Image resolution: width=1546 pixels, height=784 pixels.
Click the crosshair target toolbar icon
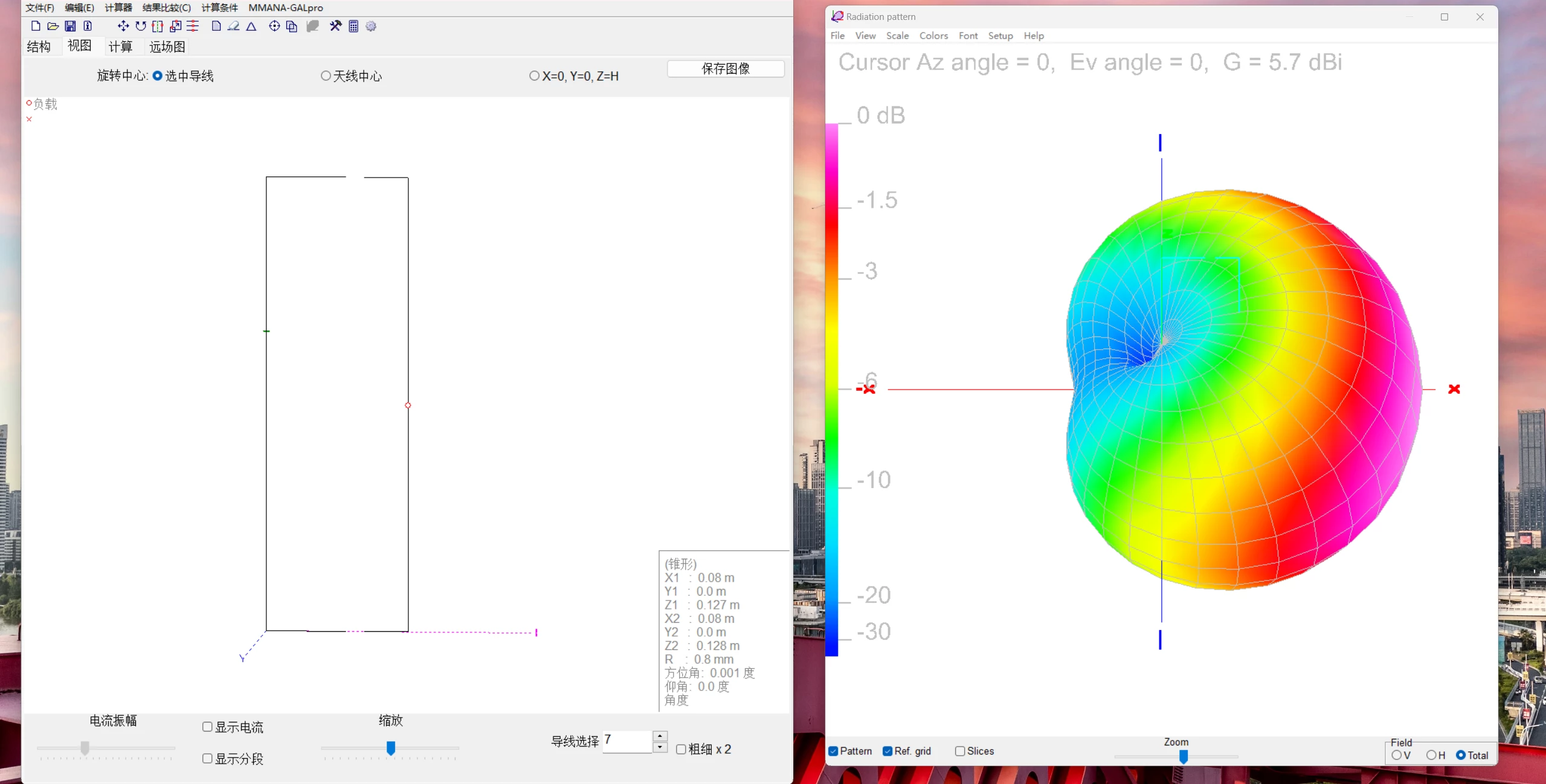click(274, 26)
